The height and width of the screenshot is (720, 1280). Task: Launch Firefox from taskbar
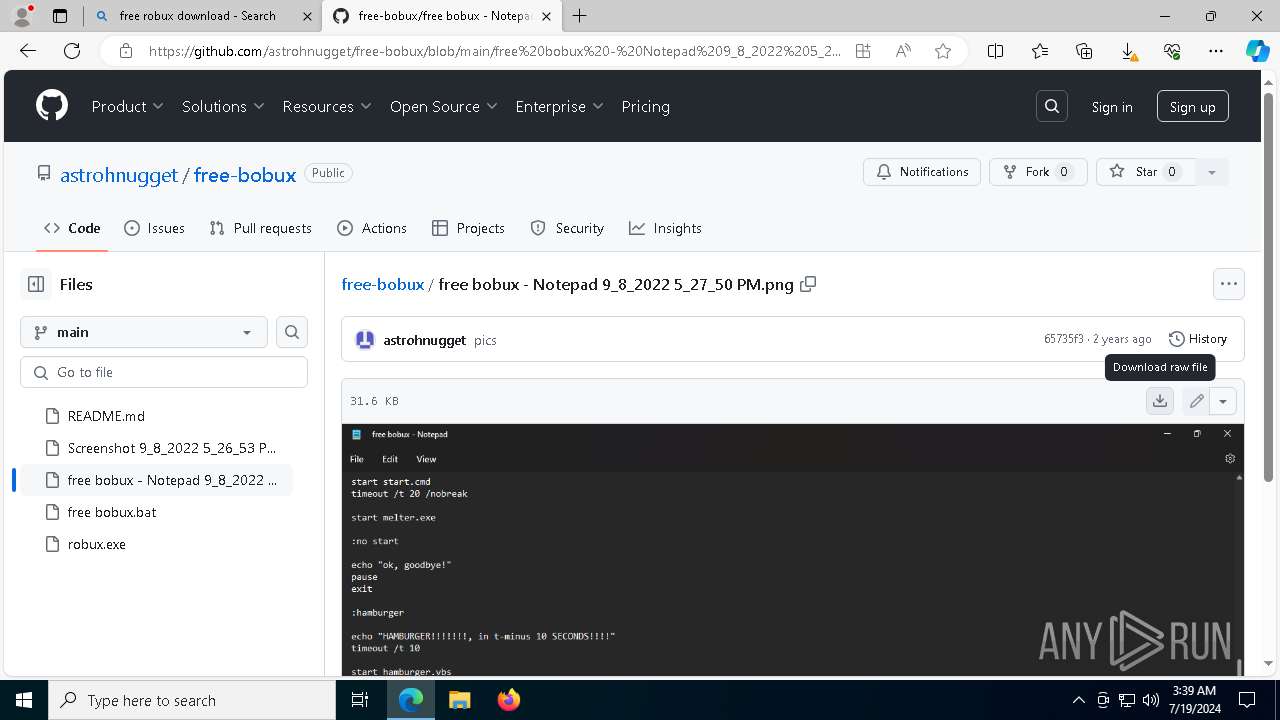click(508, 700)
